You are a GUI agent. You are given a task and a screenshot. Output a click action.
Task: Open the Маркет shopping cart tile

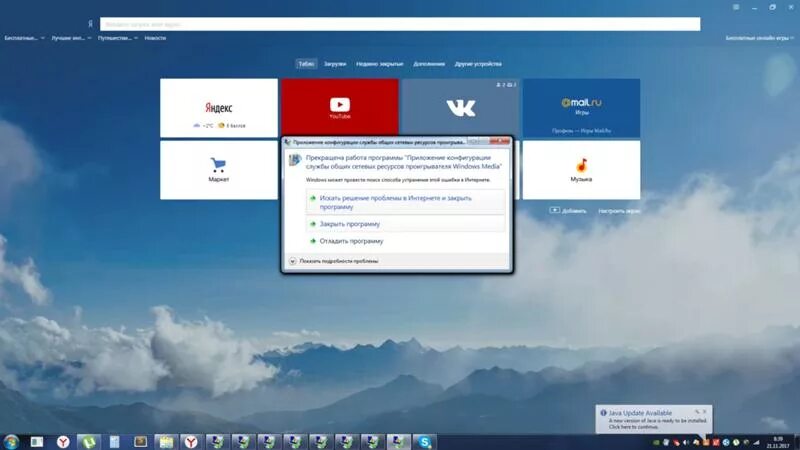(219, 170)
